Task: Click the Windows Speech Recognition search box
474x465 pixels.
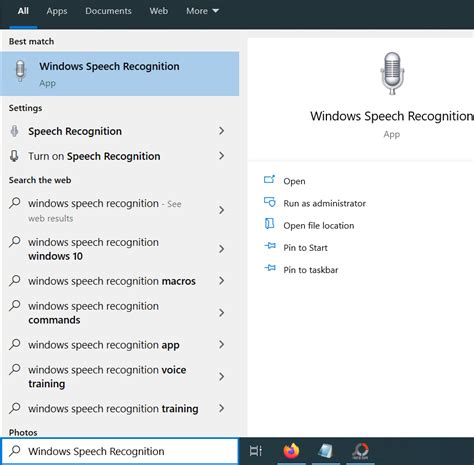Action: pyautogui.click(x=120, y=451)
